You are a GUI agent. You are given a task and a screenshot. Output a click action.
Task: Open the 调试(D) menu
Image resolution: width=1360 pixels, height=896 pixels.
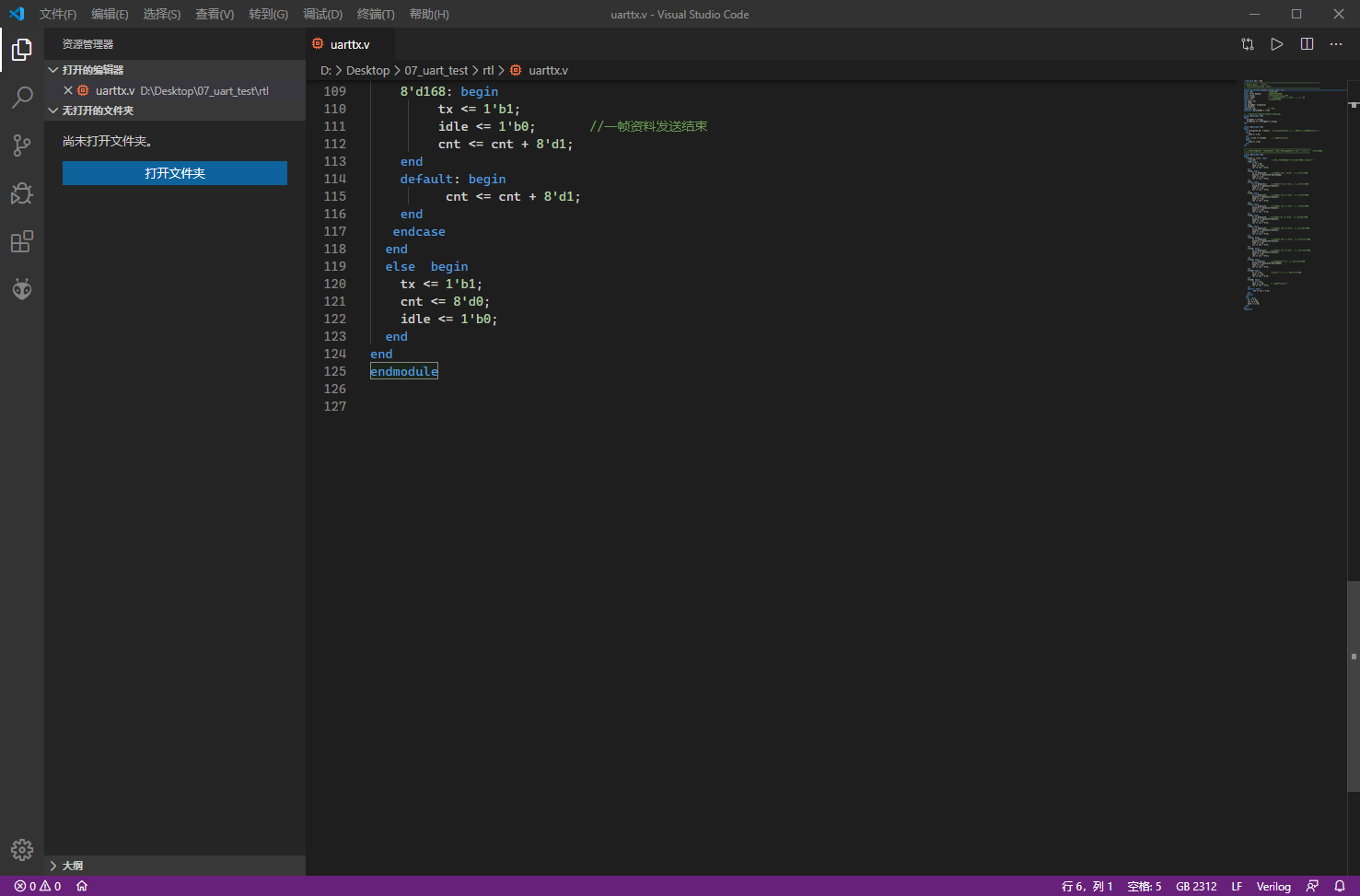coord(323,14)
